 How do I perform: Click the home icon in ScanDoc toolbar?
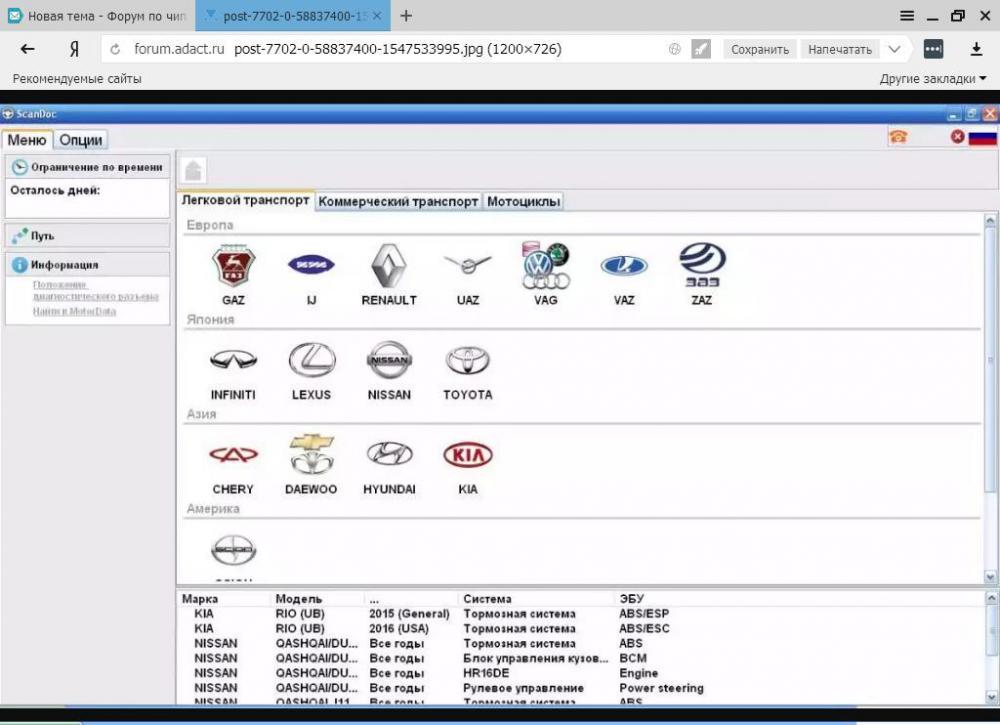[194, 171]
